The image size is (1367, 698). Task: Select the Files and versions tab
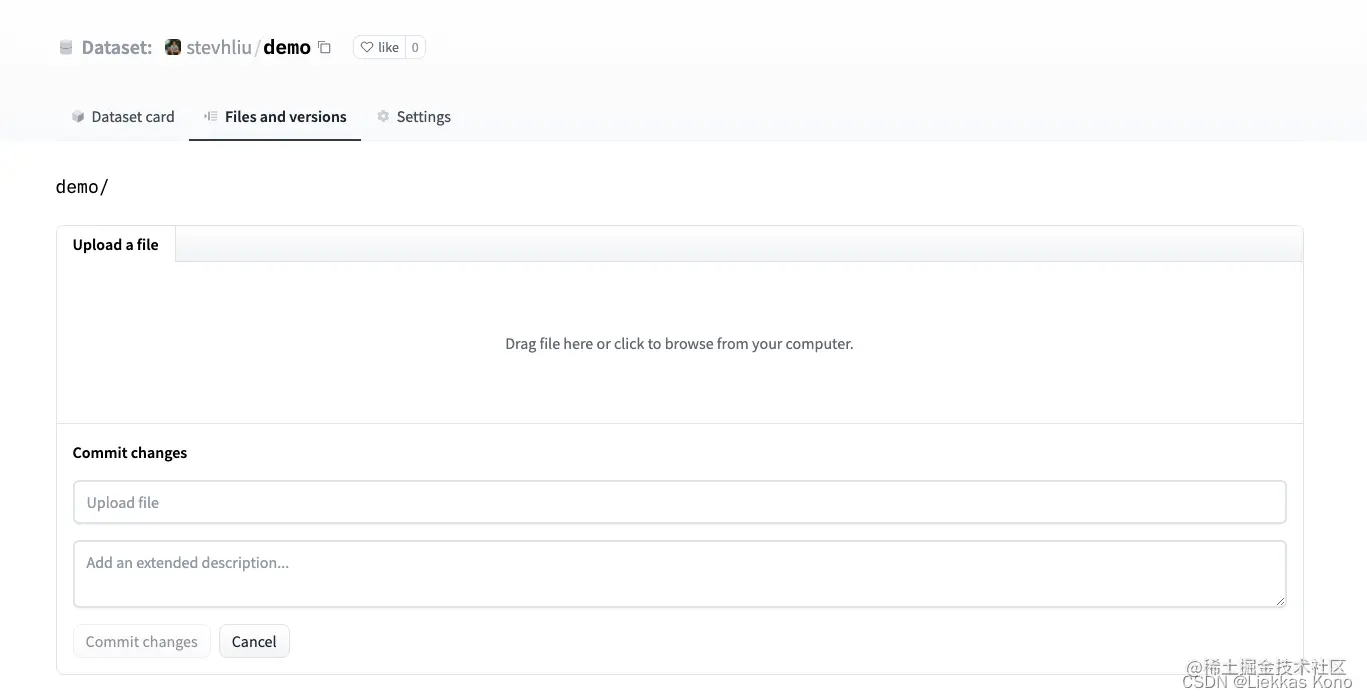tap(275, 117)
